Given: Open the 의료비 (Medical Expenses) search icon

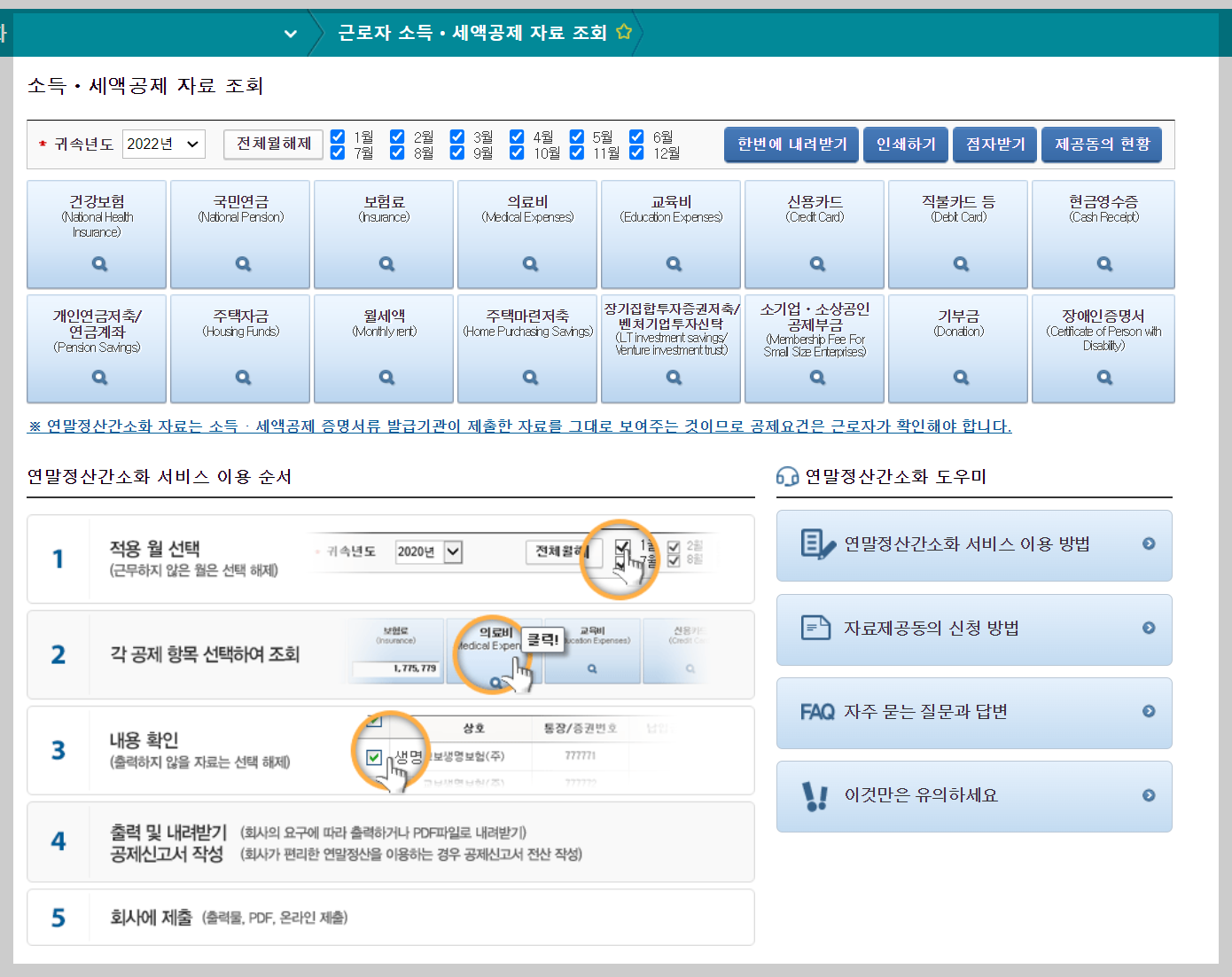Looking at the screenshot, I should [x=527, y=263].
